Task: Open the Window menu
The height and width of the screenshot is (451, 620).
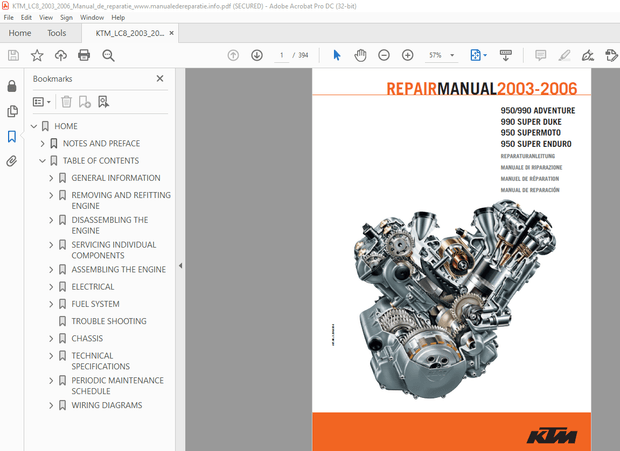Action: pos(92,17)
